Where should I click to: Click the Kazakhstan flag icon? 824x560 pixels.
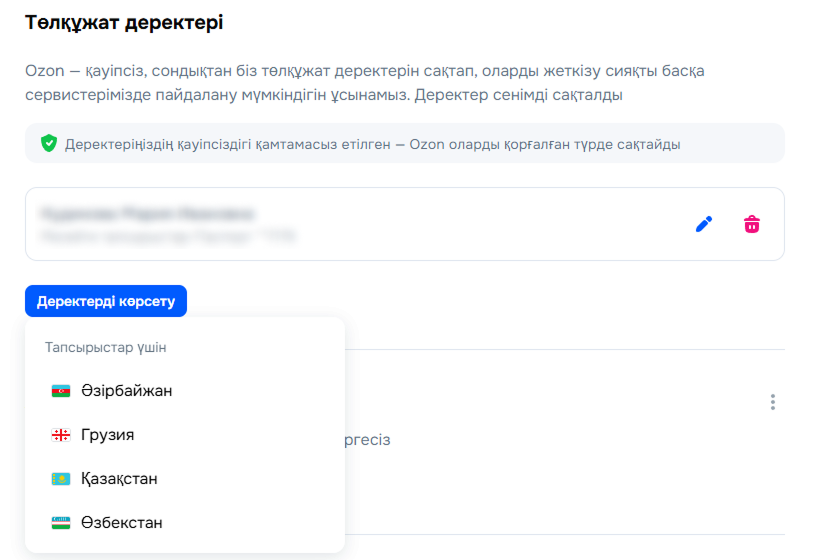pyautogui.click(x=61, y=479)
